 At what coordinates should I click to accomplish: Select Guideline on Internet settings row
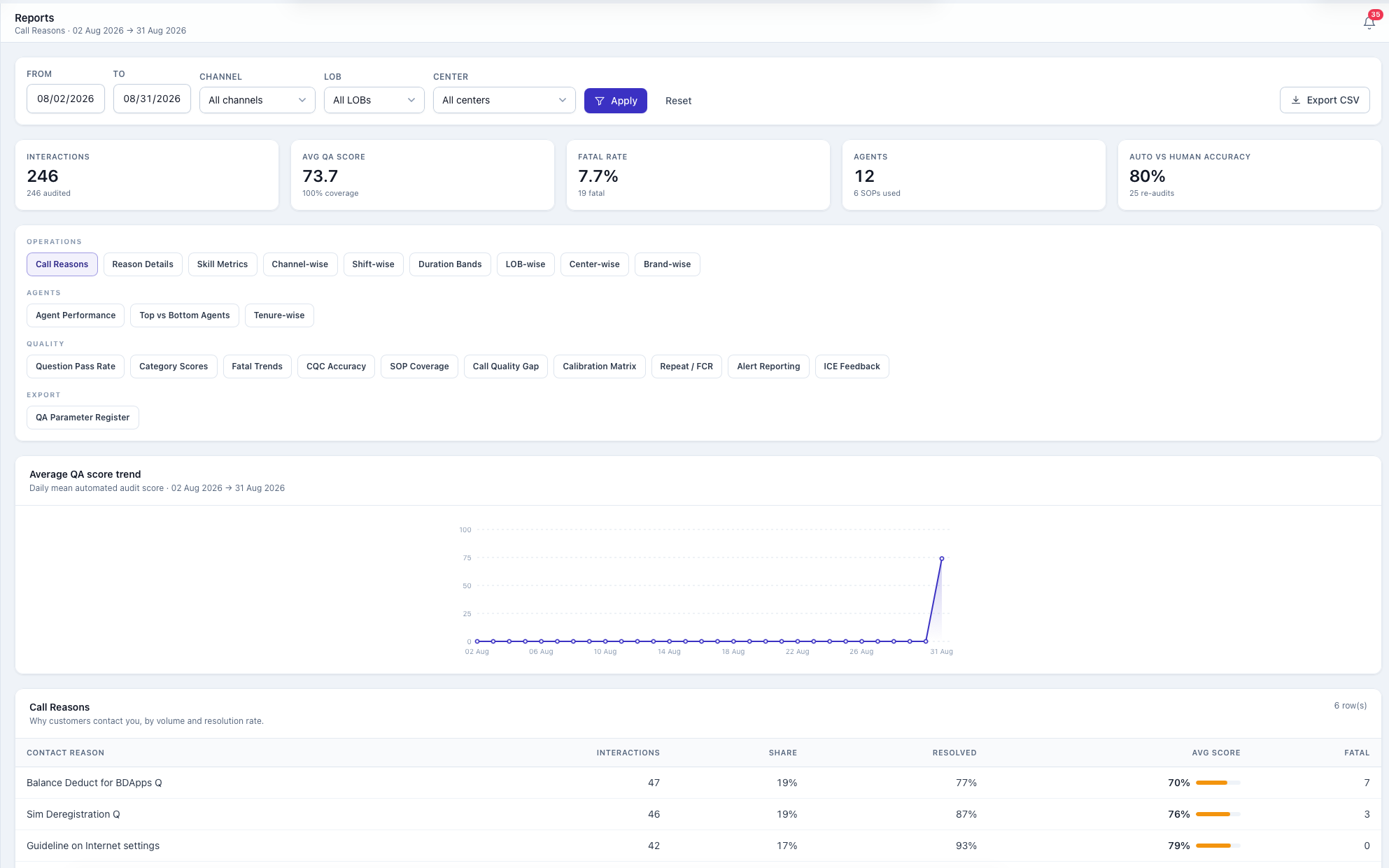tap(698, 846)
